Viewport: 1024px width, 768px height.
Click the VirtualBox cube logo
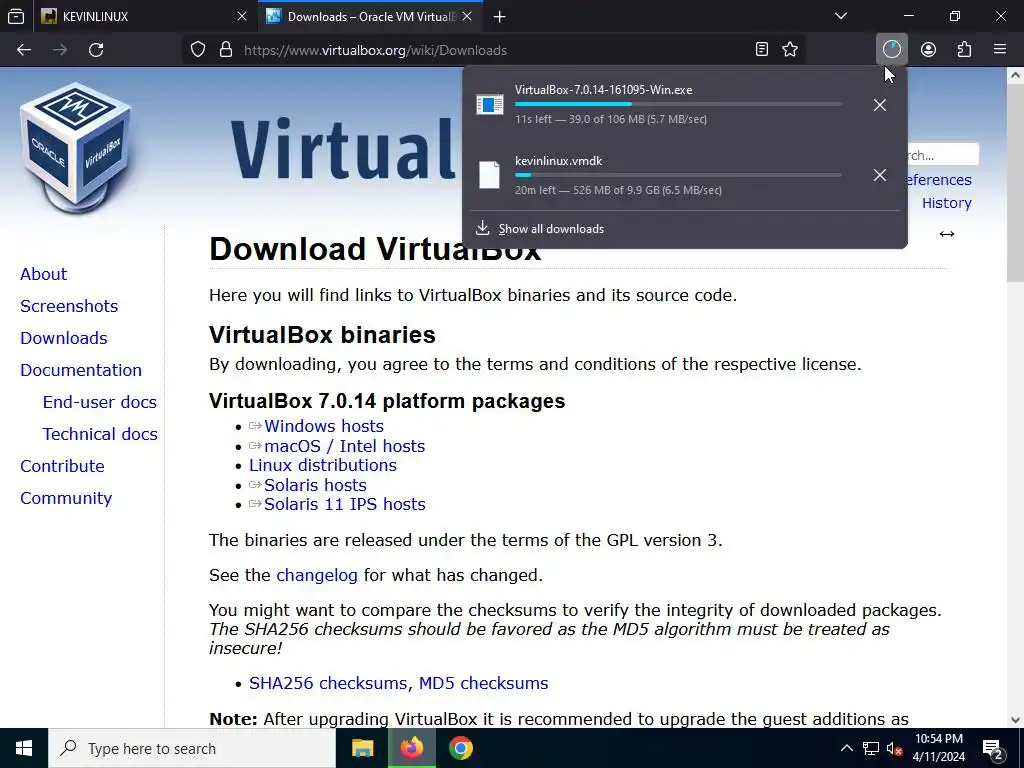pos(76,148)
